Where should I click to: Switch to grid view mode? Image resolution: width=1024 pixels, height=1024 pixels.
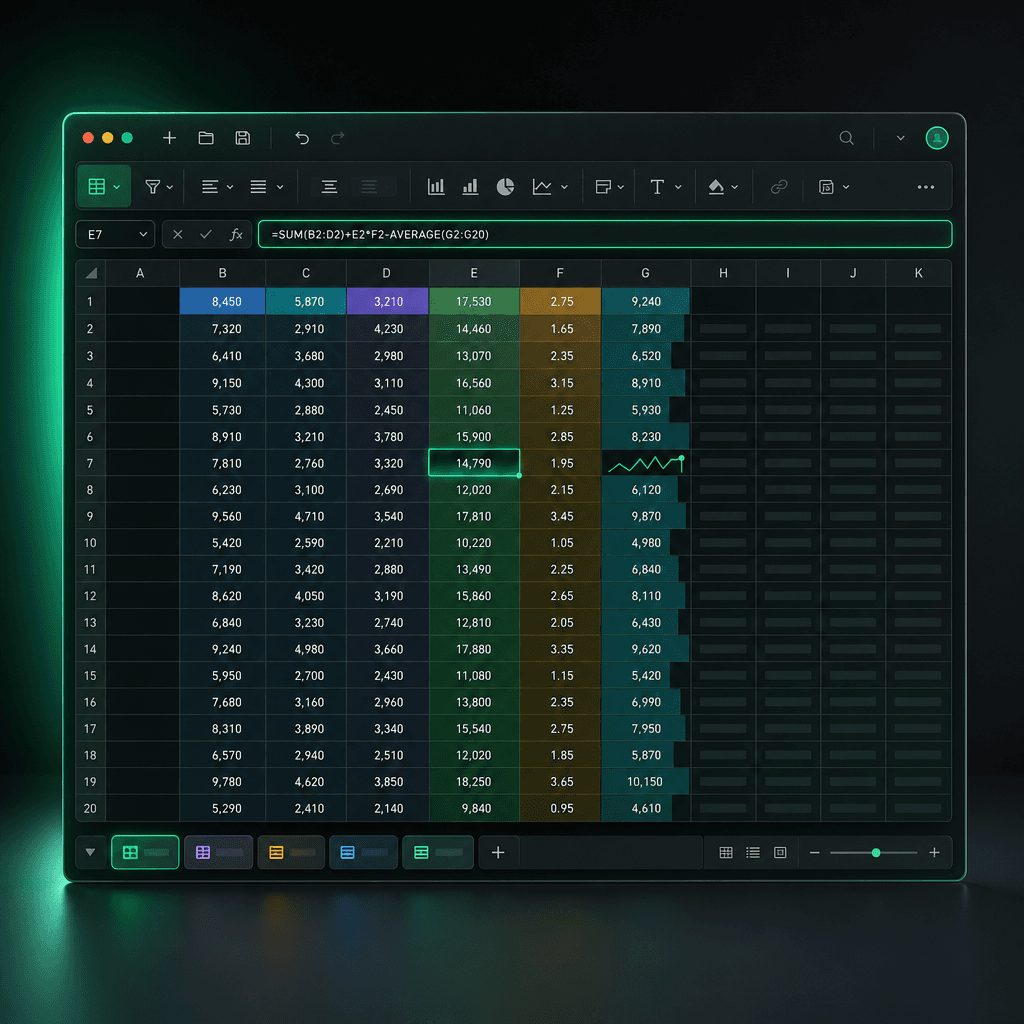pyautogui.click(x=726, y=852)
